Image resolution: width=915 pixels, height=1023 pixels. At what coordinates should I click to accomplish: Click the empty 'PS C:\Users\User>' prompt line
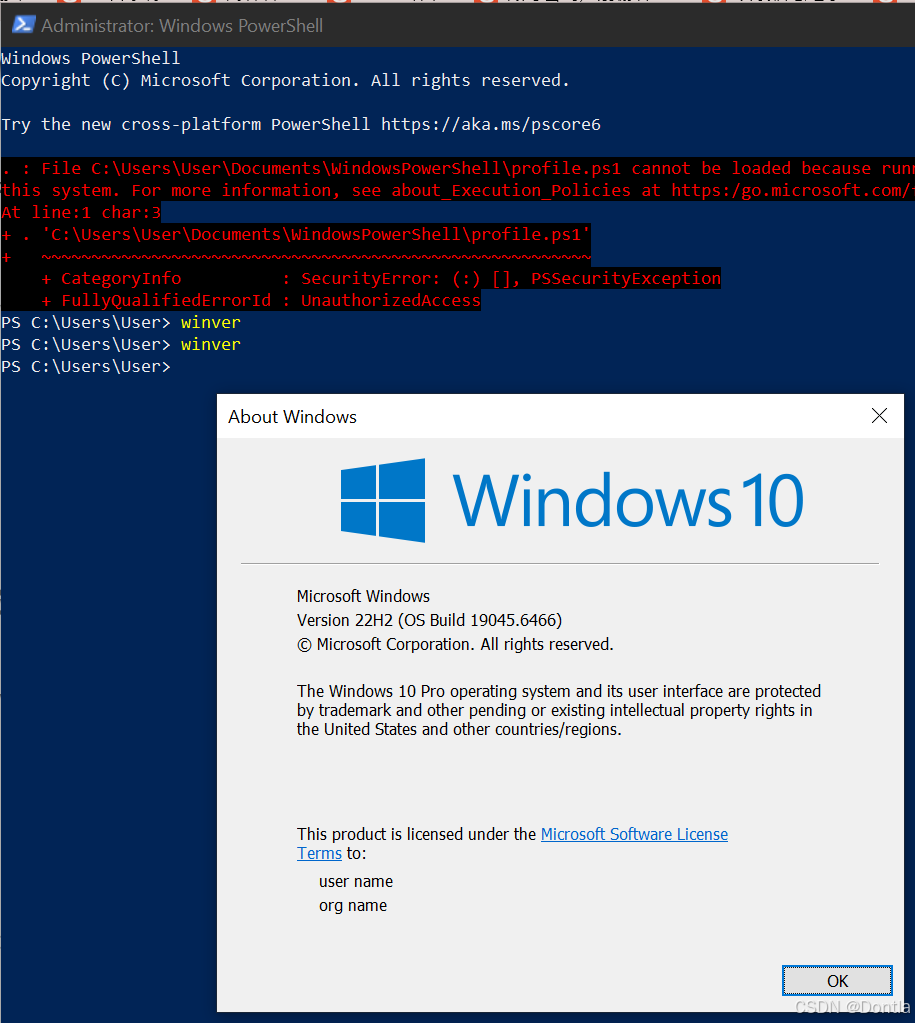coord(85,367)
